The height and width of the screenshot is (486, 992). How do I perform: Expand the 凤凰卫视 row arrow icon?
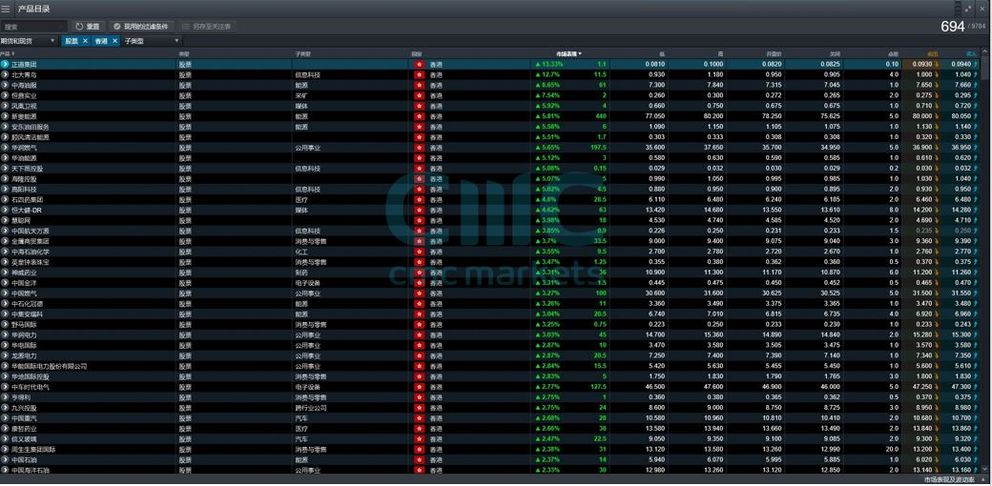click(5, 106)
